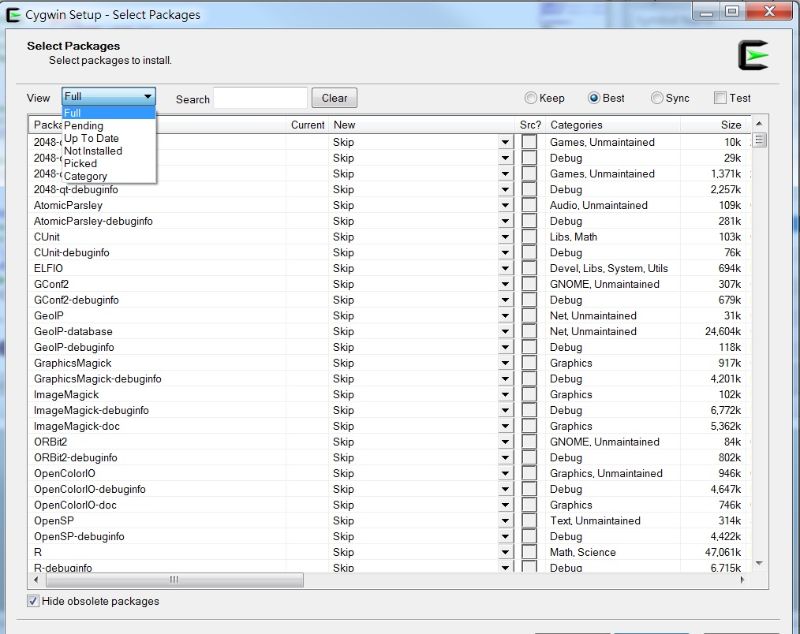800x634 pixels.
Task: Select the ELFIO package row name
Action: click(48, 268)
